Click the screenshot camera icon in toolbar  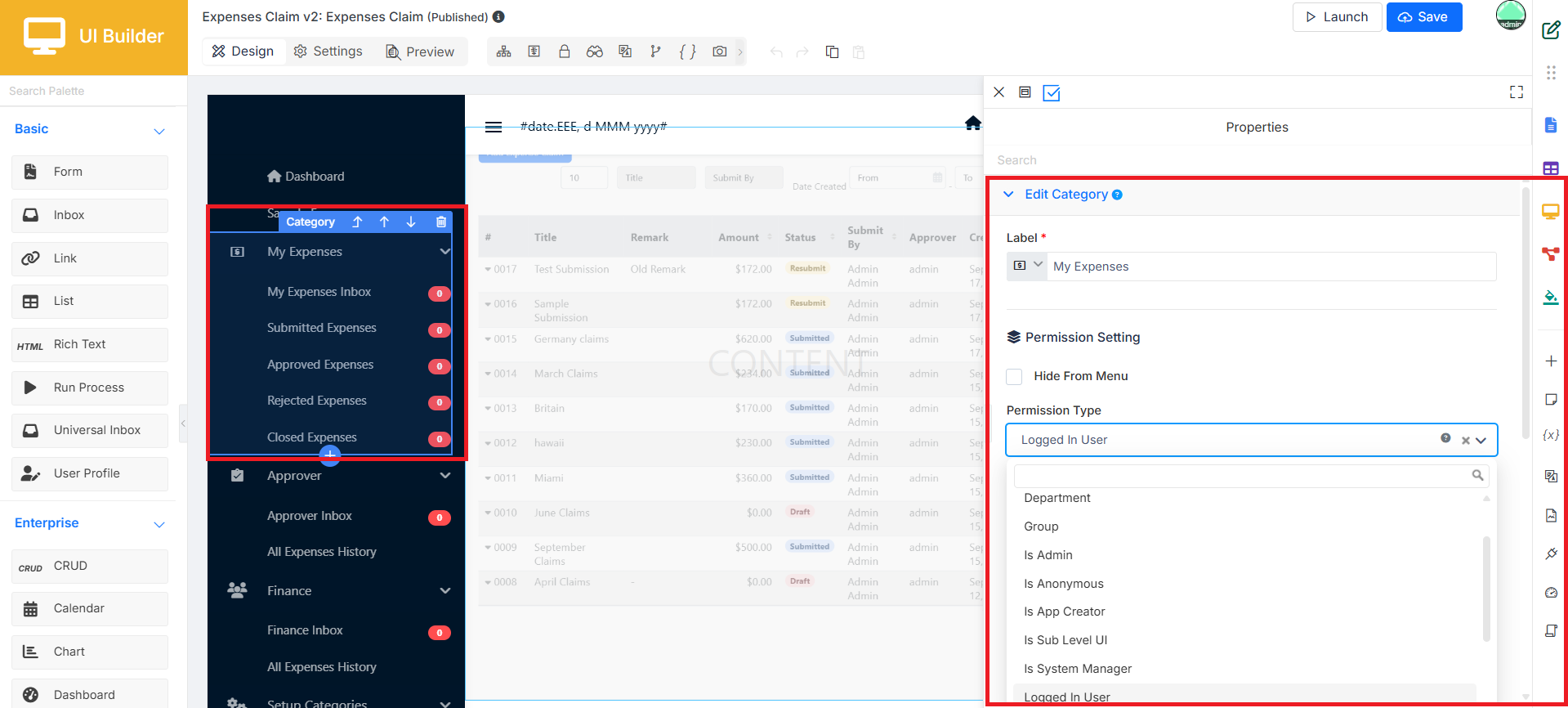719,52
